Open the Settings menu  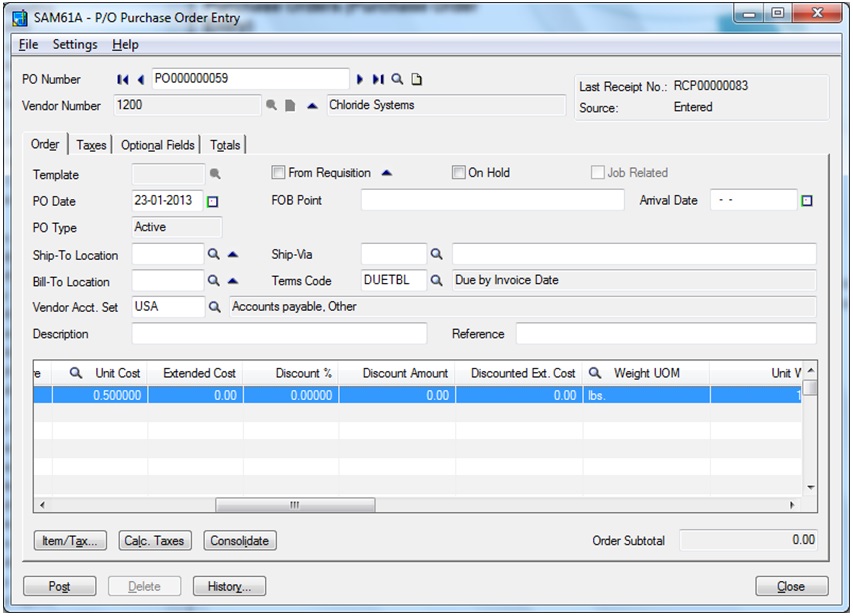[75, 45]
